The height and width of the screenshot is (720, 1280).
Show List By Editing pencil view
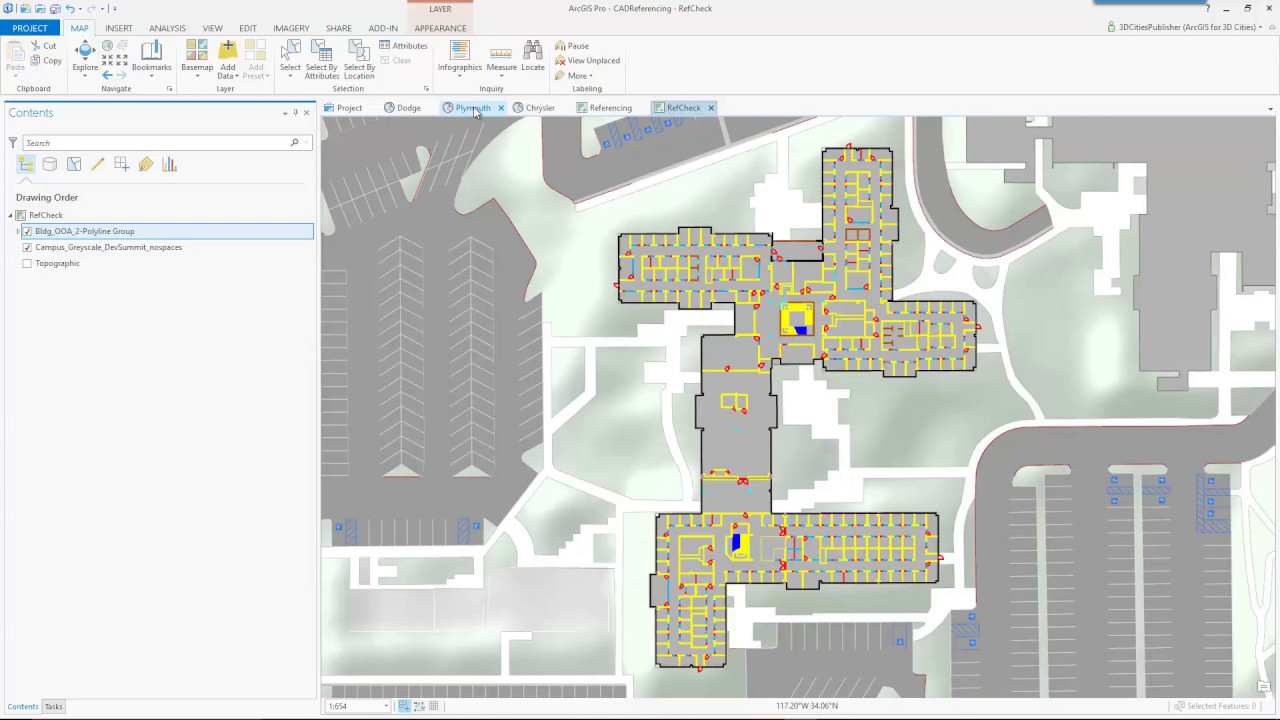[x=98, y=165]
